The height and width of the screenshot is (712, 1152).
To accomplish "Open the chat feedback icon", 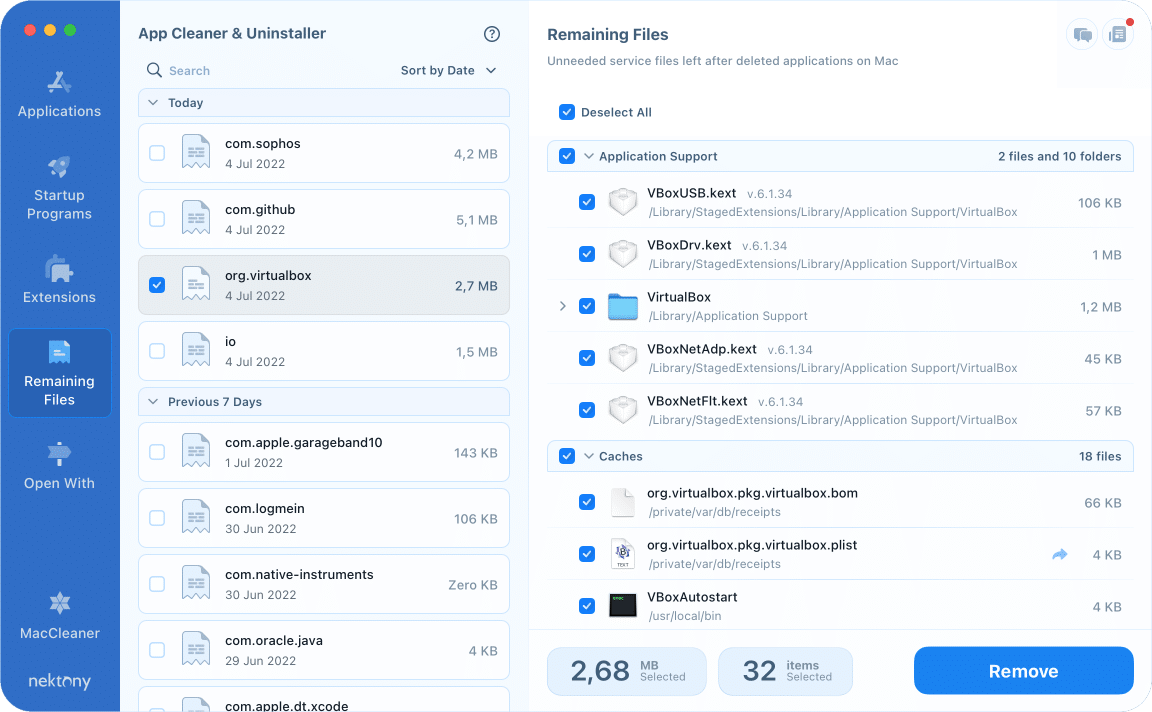I will tap(1082, 35).
